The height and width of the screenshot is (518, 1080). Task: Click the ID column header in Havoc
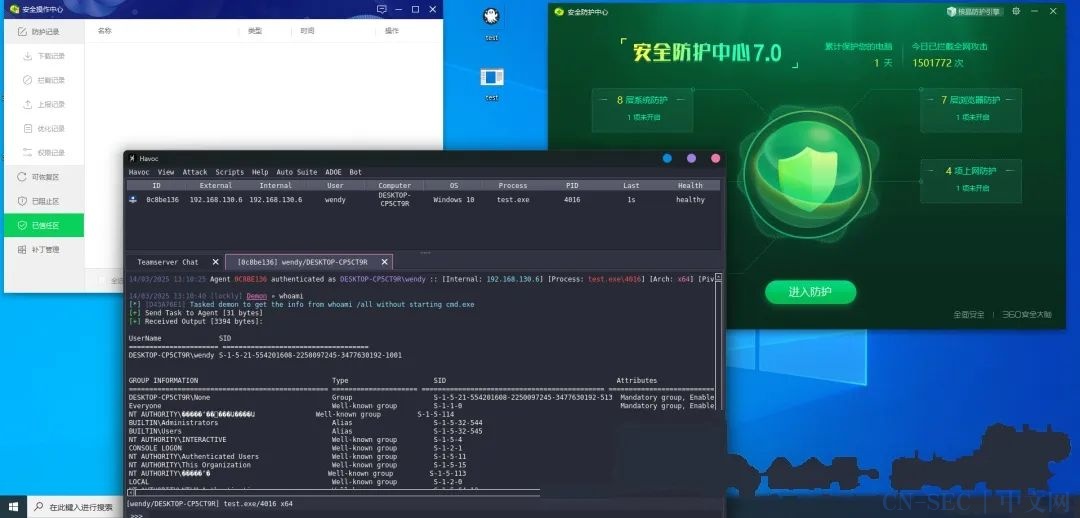(x=156, y=185)
